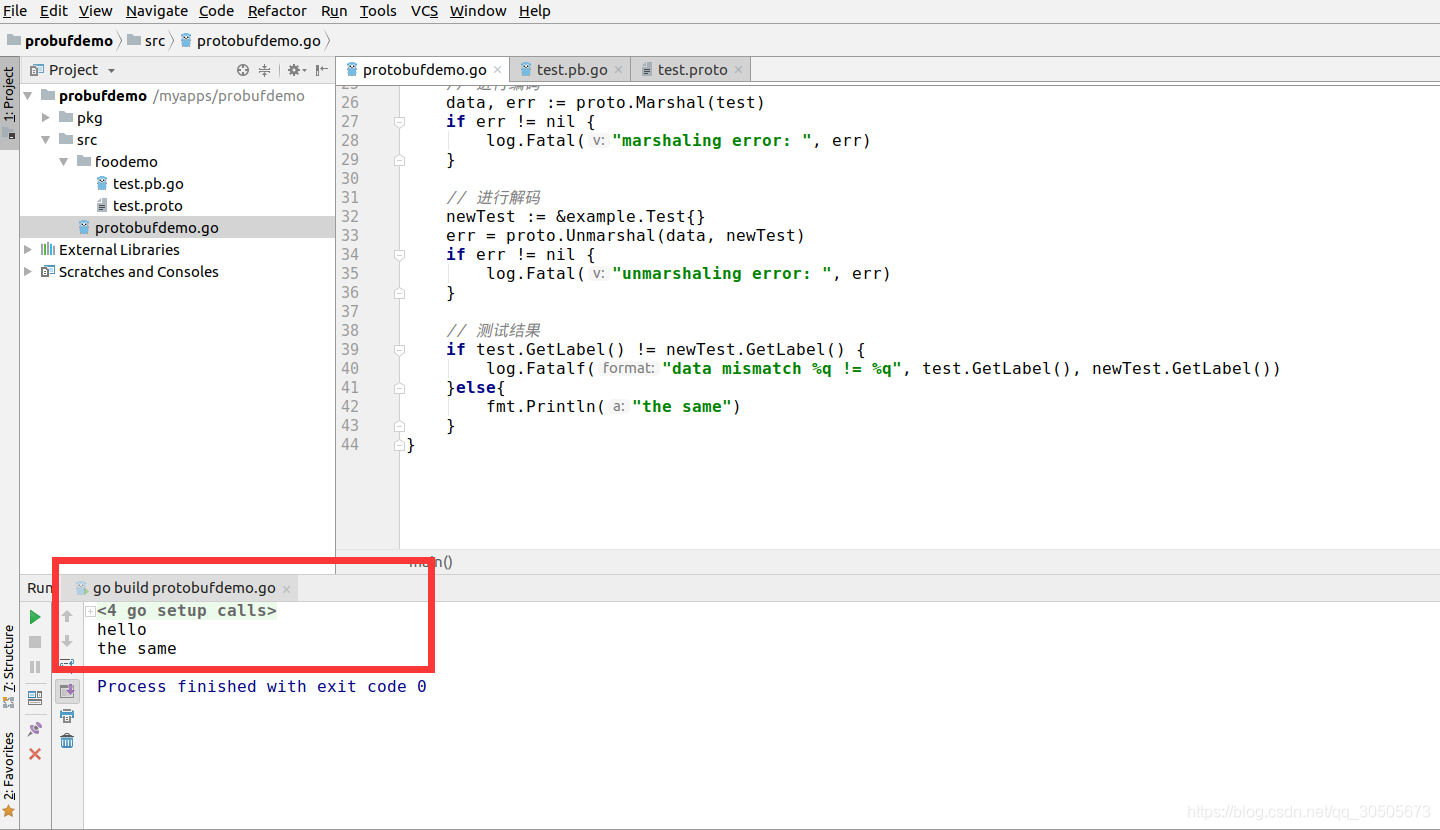The height and width of the screenshot is (830, 1440).
Task: Open the Edit menu
Action: point(54,11)
